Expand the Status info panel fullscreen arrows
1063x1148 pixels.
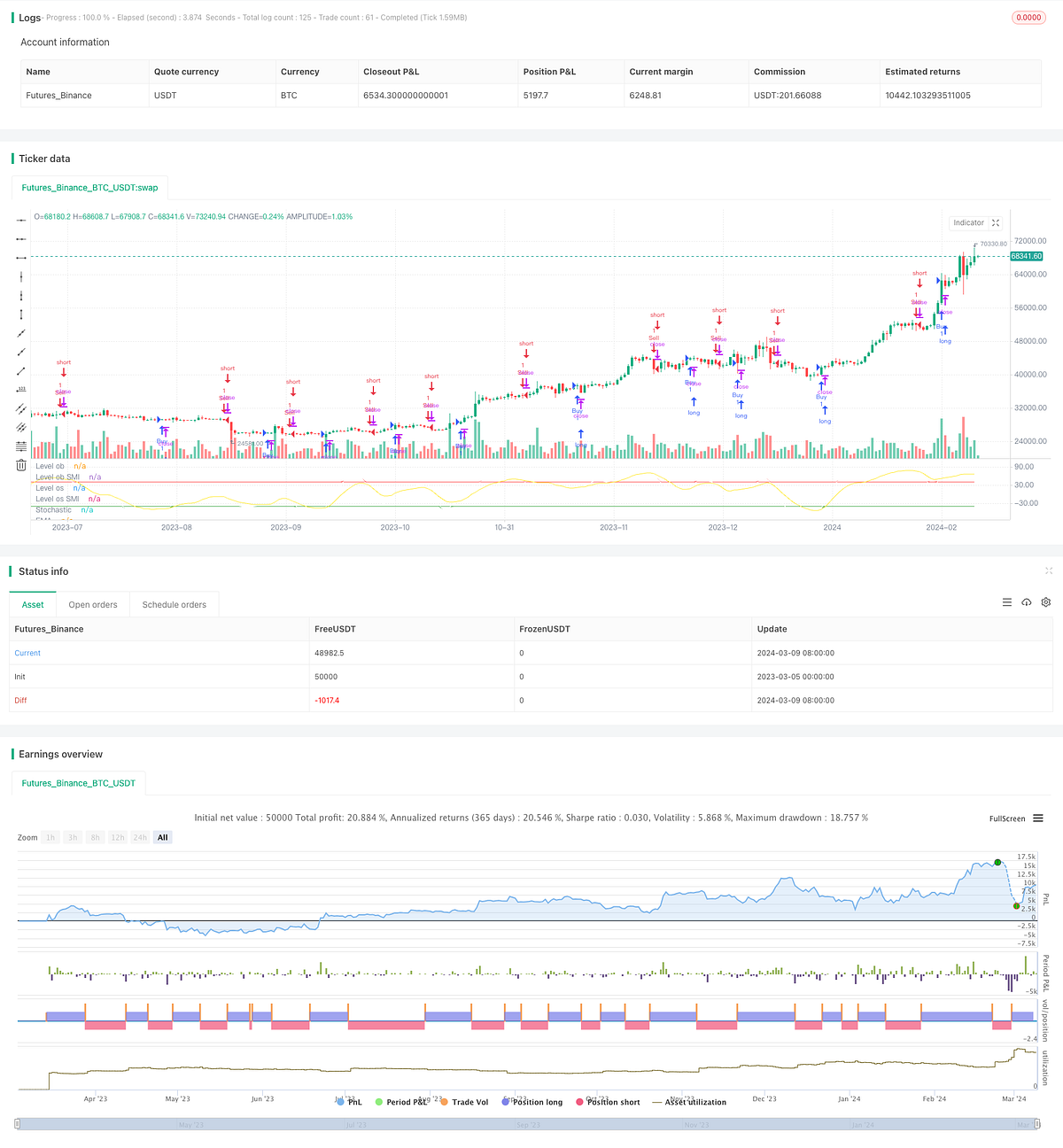(x=1049, y=571)
